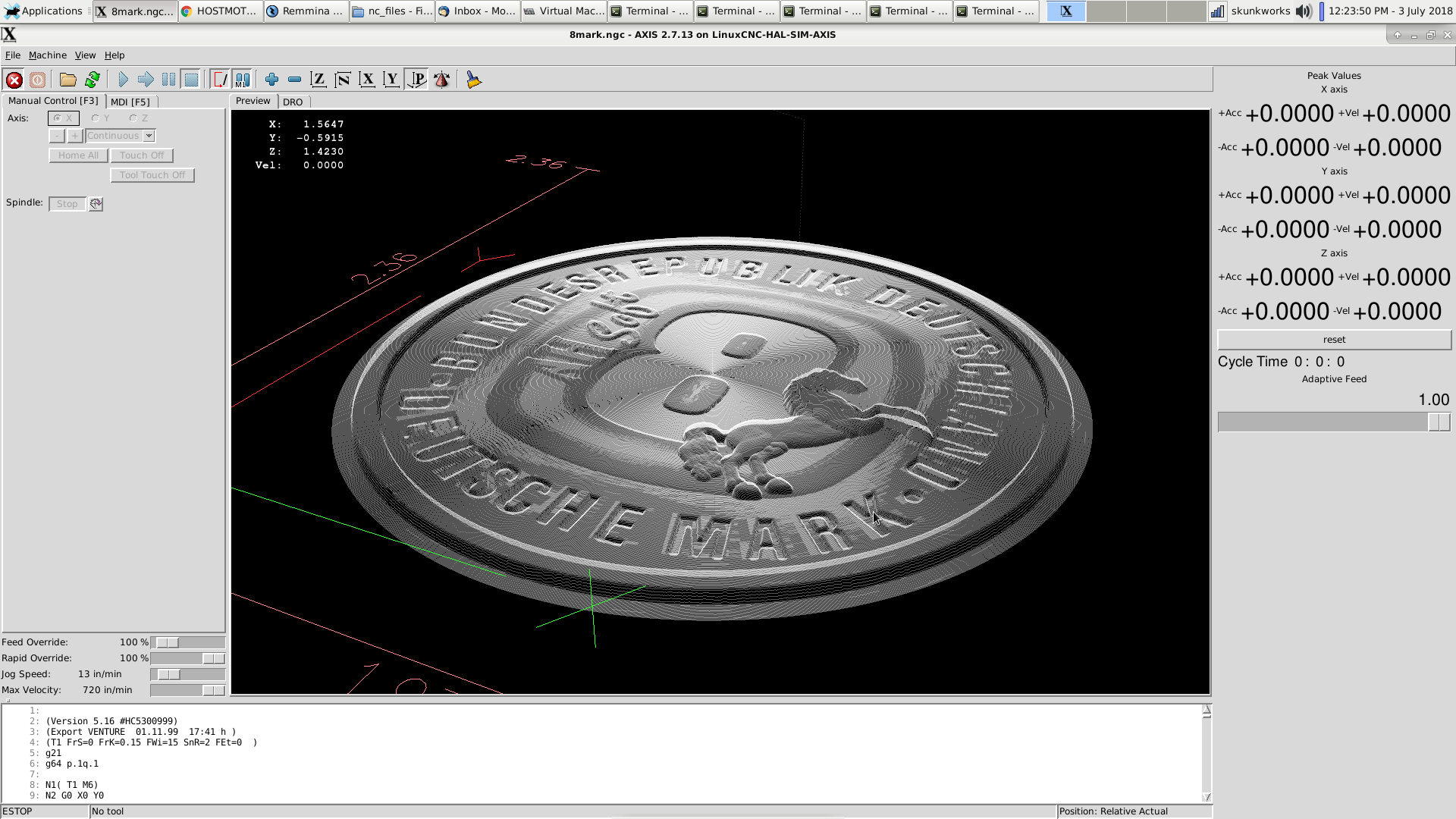
Task: Select Y axis radio button
Action: 101,118
